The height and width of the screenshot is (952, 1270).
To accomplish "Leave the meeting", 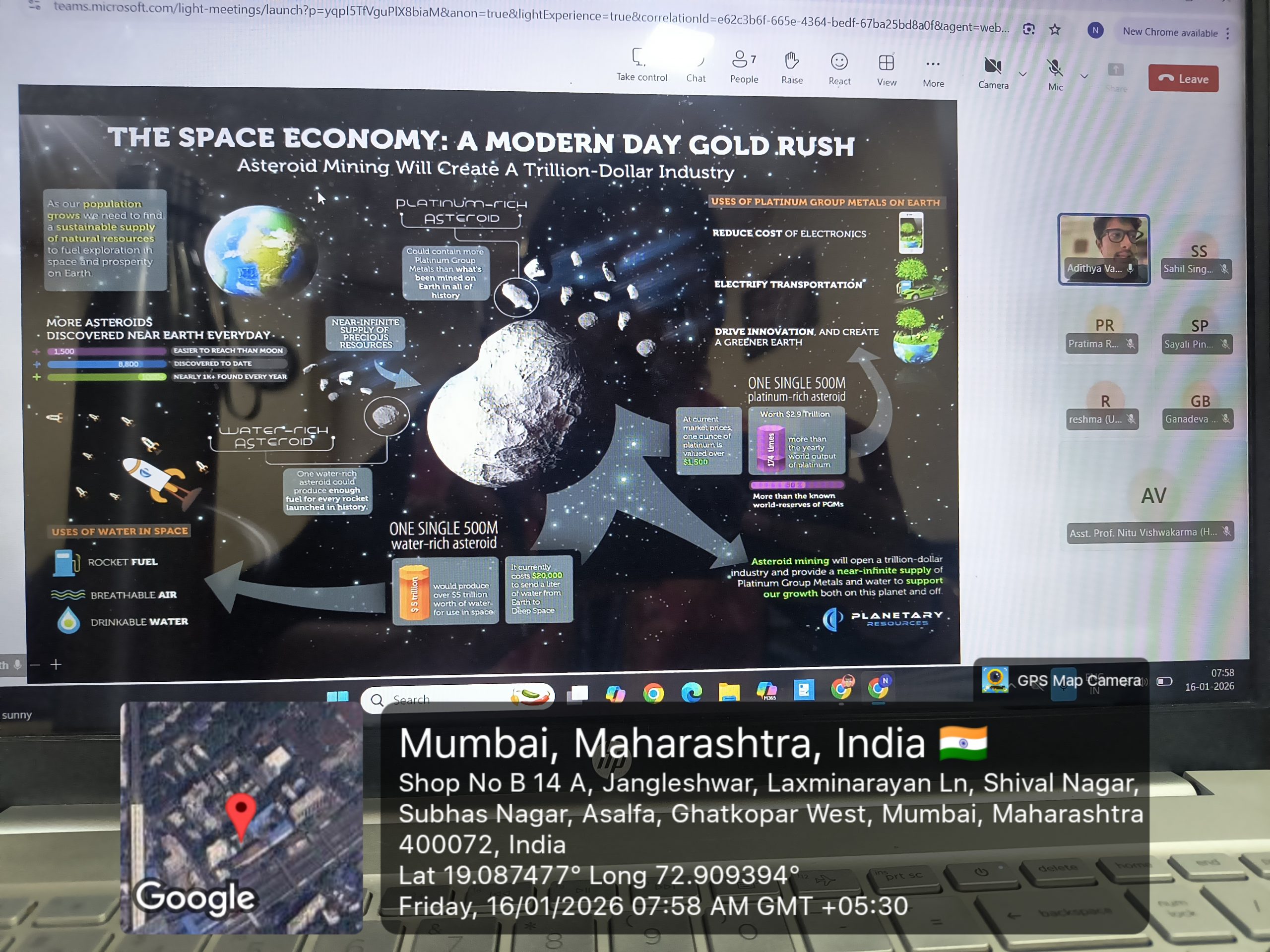I will 1183,79.
